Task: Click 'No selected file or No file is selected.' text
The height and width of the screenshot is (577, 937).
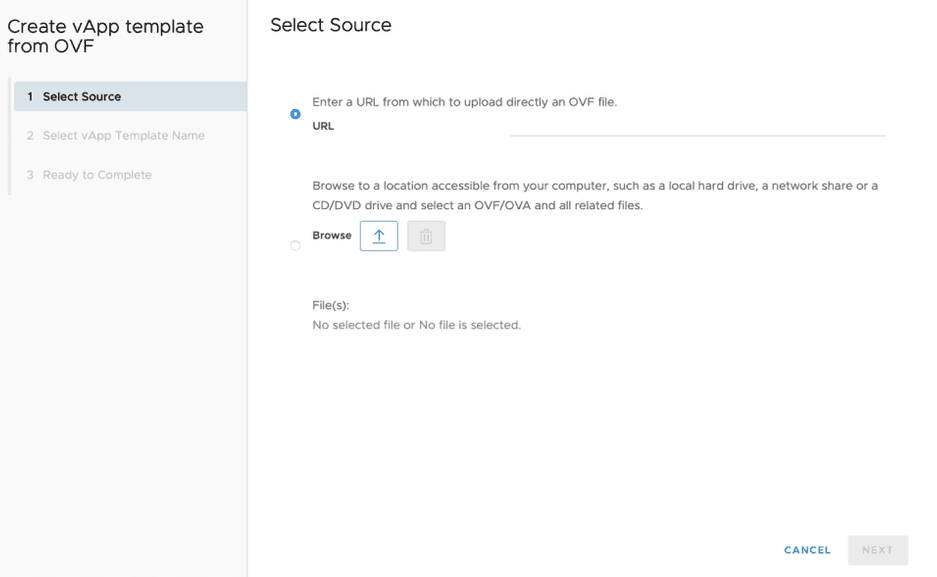Action: [417, 325]
